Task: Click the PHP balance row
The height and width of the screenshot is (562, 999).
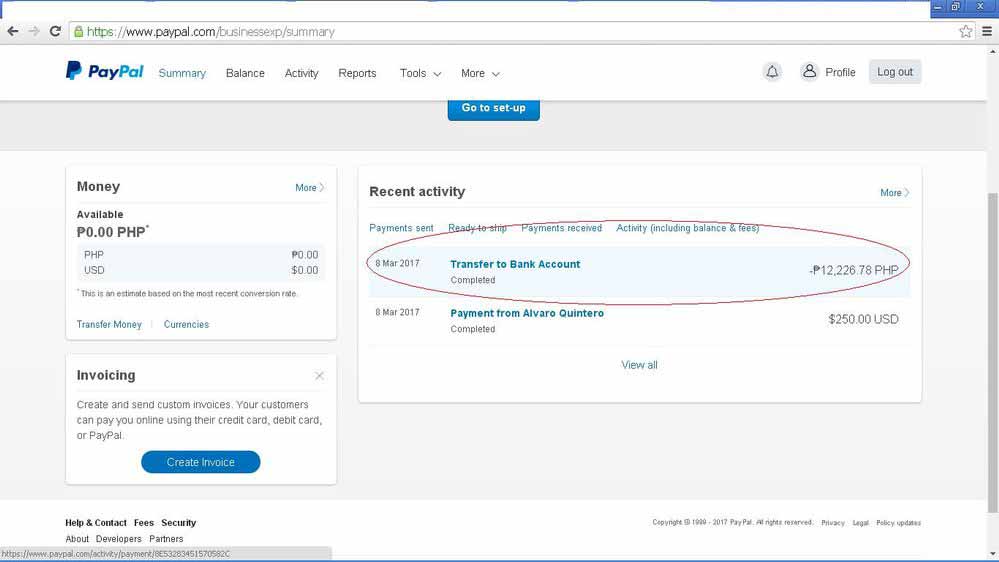Action: tap(201, 255)
